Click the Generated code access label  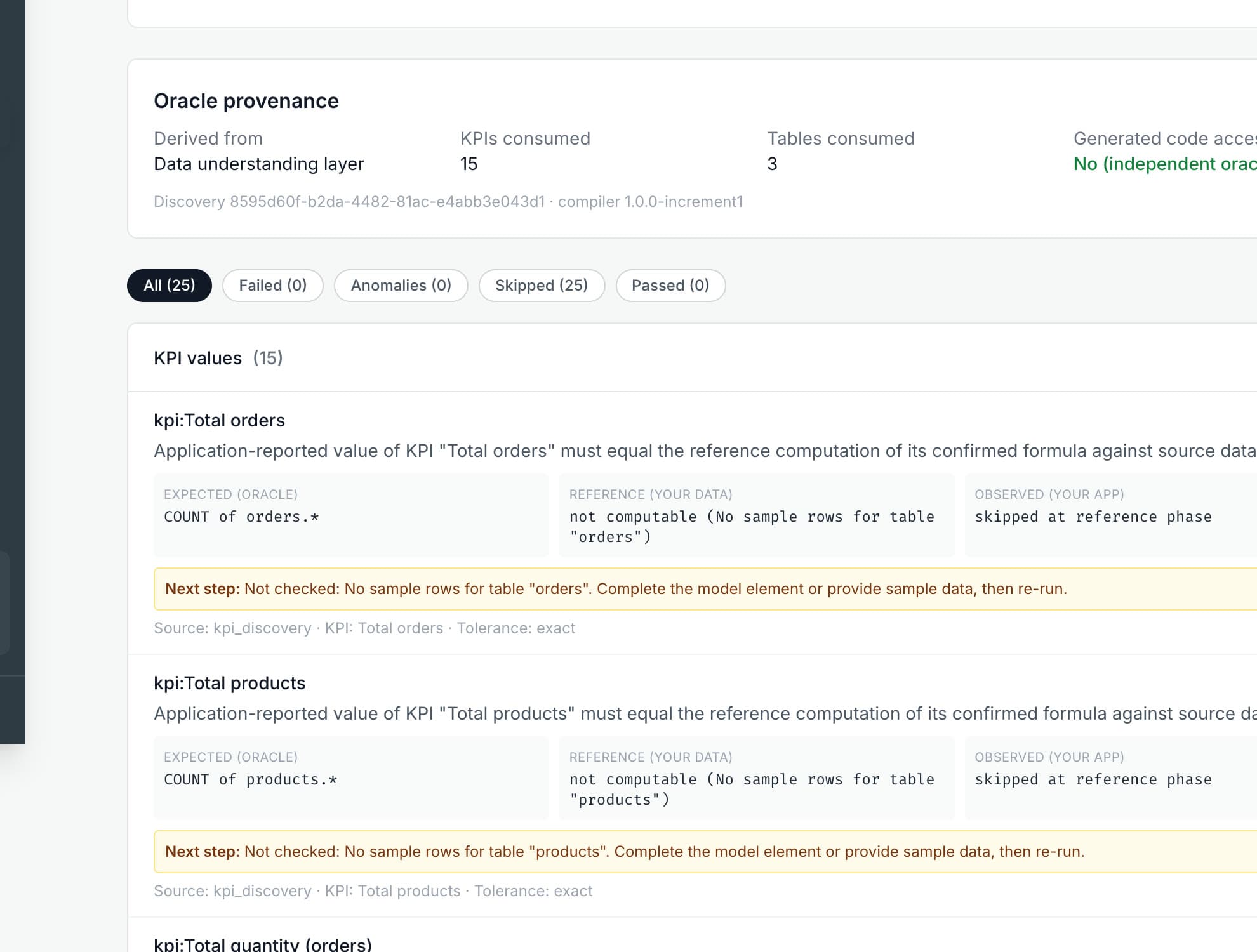[x=1165, y=138]
